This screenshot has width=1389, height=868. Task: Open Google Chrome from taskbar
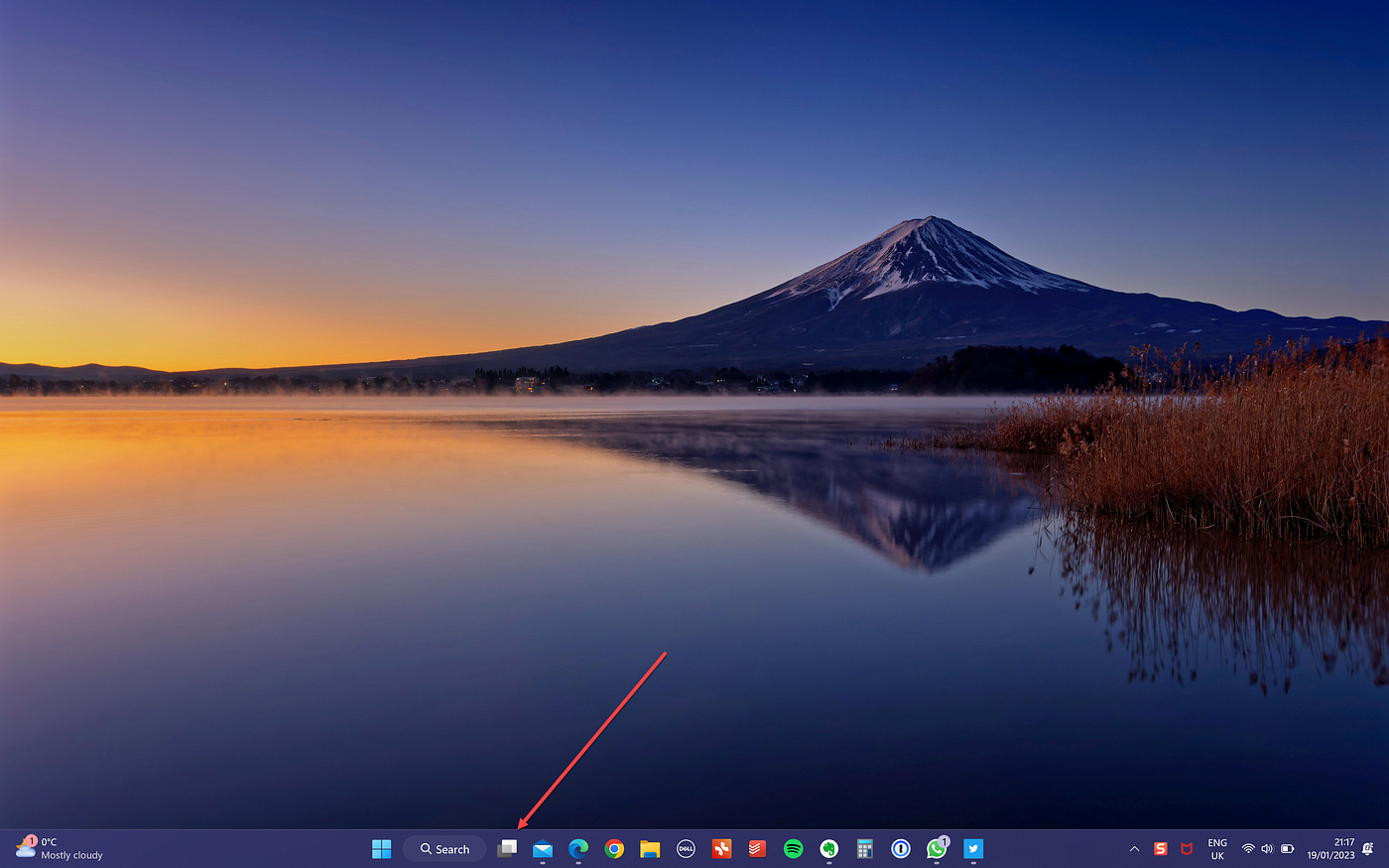click(x=614, y=849)
